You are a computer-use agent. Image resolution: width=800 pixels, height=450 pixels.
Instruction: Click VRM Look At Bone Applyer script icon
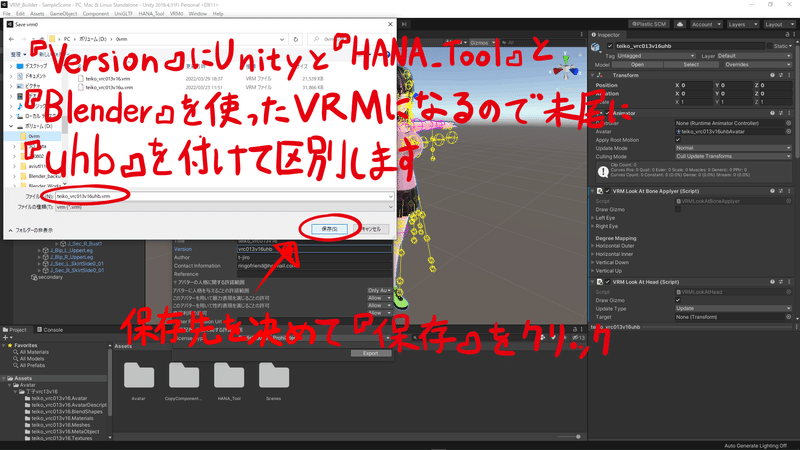(599, 191)
